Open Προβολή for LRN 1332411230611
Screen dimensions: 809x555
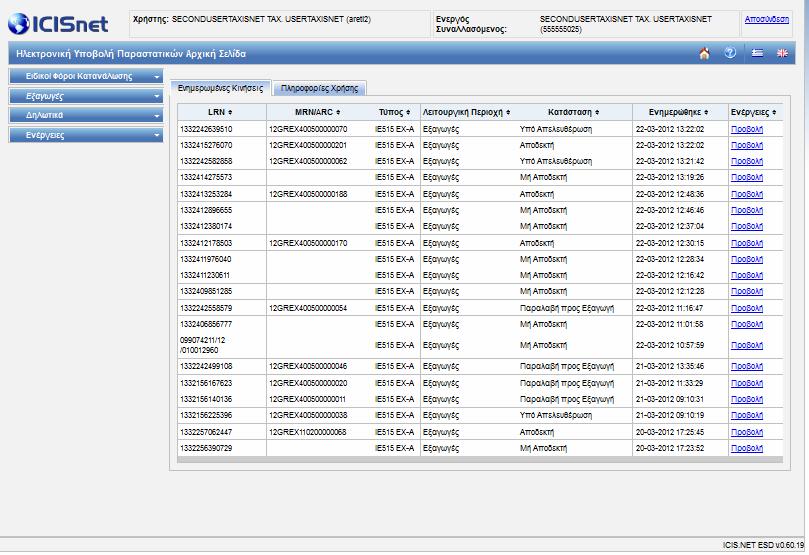pos(747,275)
